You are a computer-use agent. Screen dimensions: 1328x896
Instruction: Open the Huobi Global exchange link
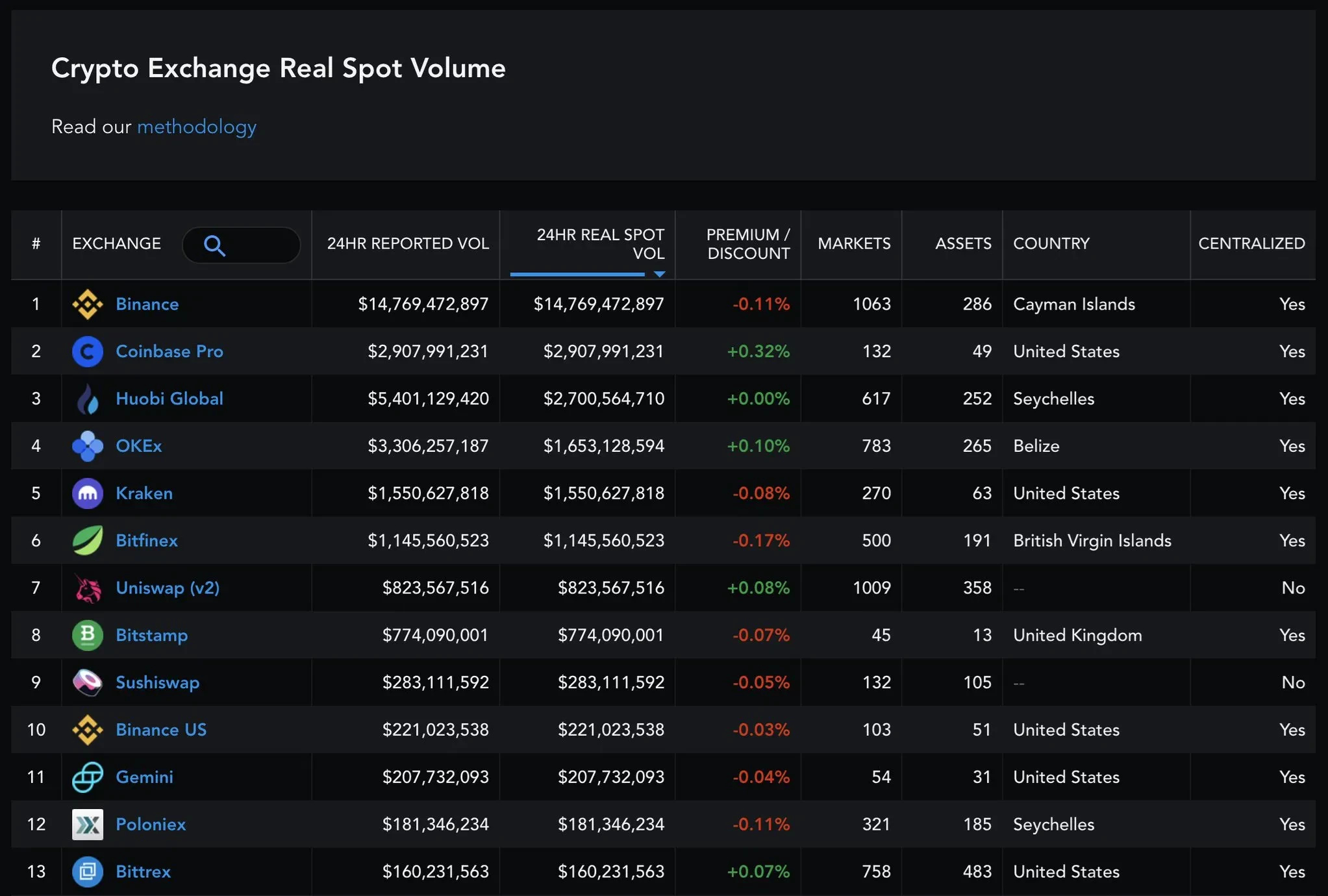click(x=169, y=399)
